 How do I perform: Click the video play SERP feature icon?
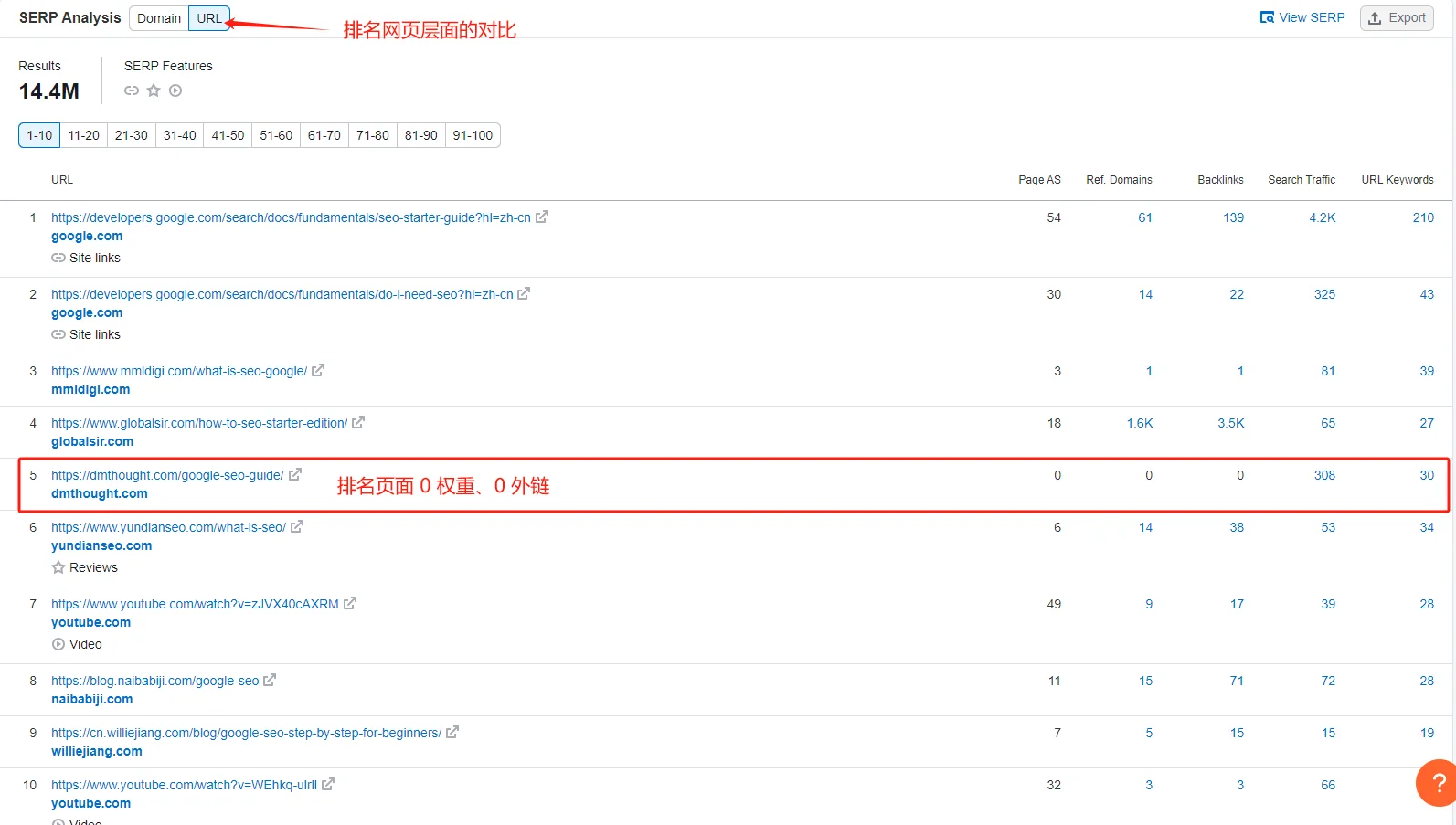[x=175, y=90]
